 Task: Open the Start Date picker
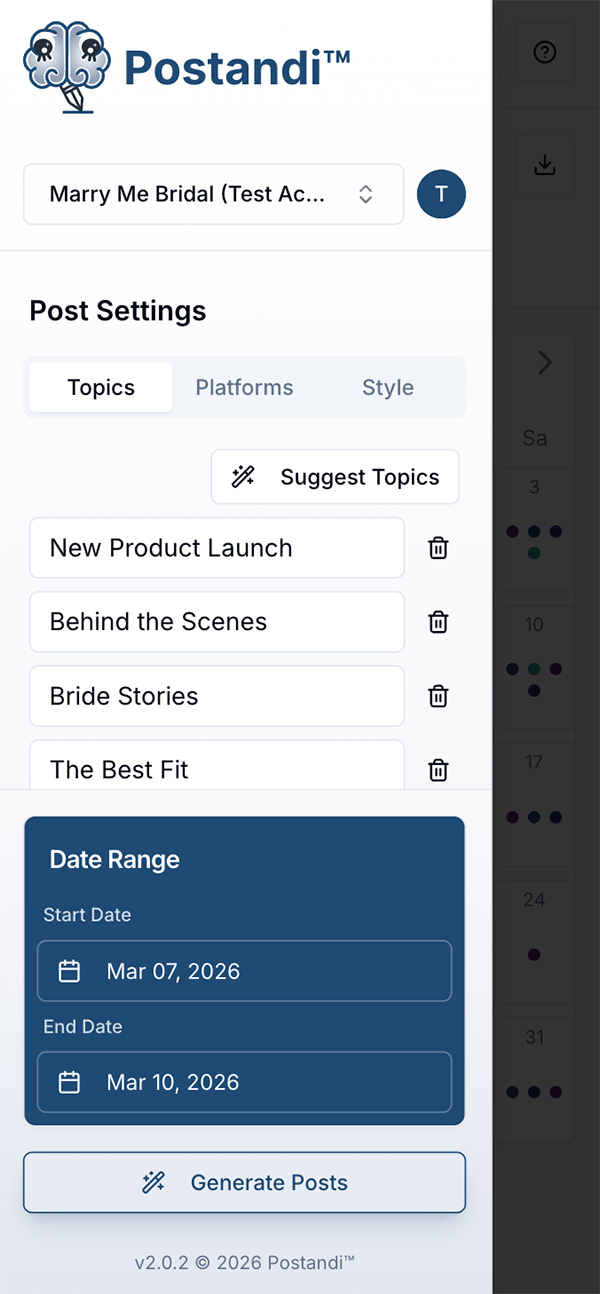pos(244,971)
